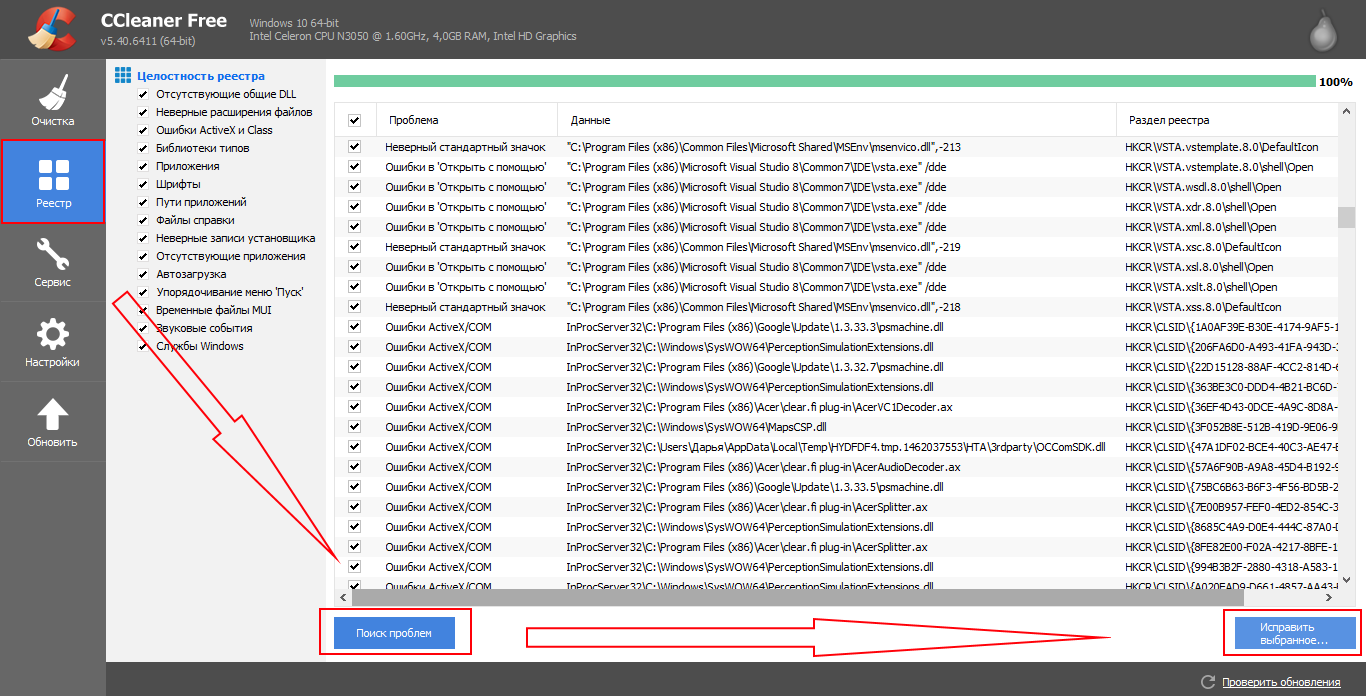Image resolution: width=1366 pixels, height=696 pixels.
Task: Click the update refresh icon beside Проверить обновления
Action: (x=1208, y=682)
